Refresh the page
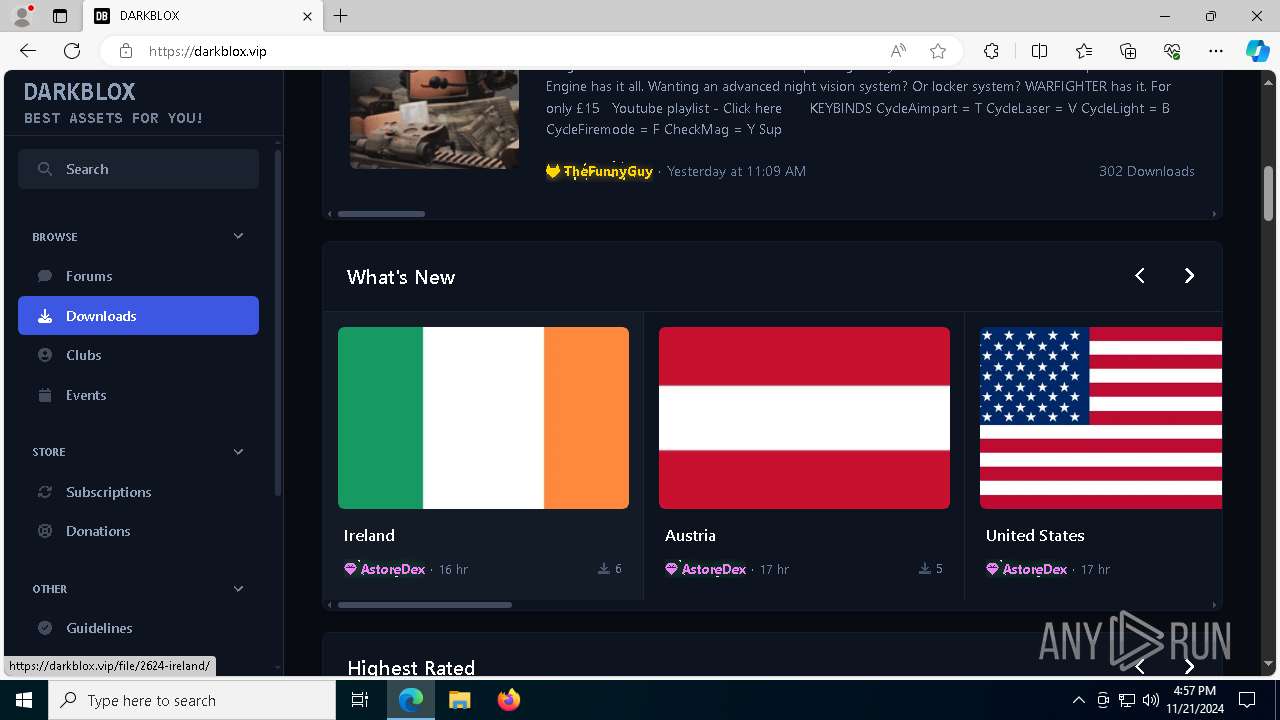The height and width of the screenshot is (720, 1280). click(x=72, y=51)
